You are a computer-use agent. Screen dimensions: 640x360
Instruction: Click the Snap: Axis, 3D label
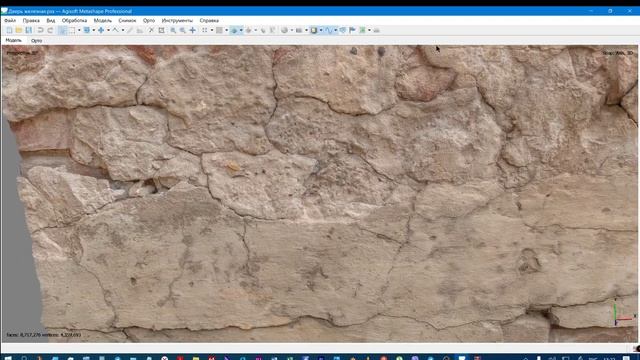coord(618,53)
